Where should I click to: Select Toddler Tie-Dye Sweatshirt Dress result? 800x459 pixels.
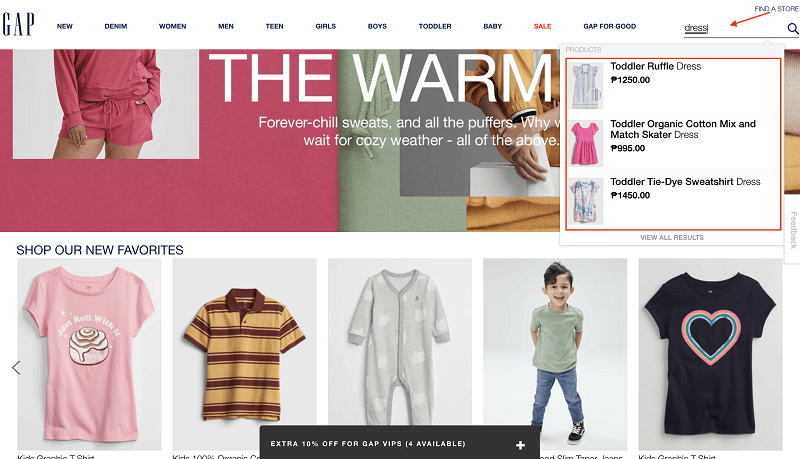tap(673, 200)
